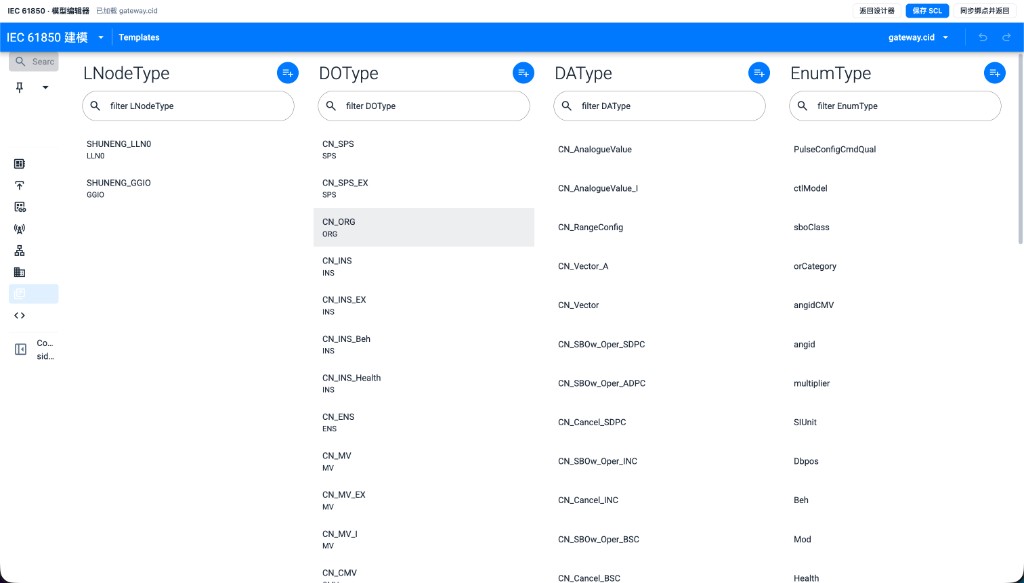Image resolution: width=1024 pixels, height=583 pixels.
Task: Open the sidebar icon below upload arrow
Action: pos(20,207)
